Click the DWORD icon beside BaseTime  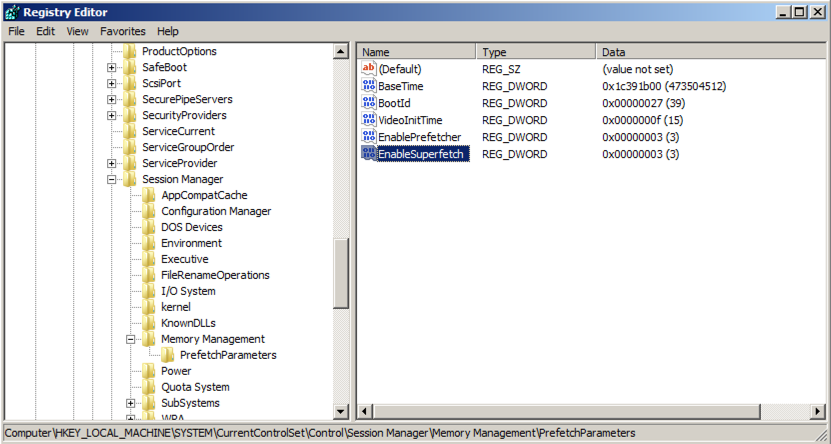[x=368, y=85]
